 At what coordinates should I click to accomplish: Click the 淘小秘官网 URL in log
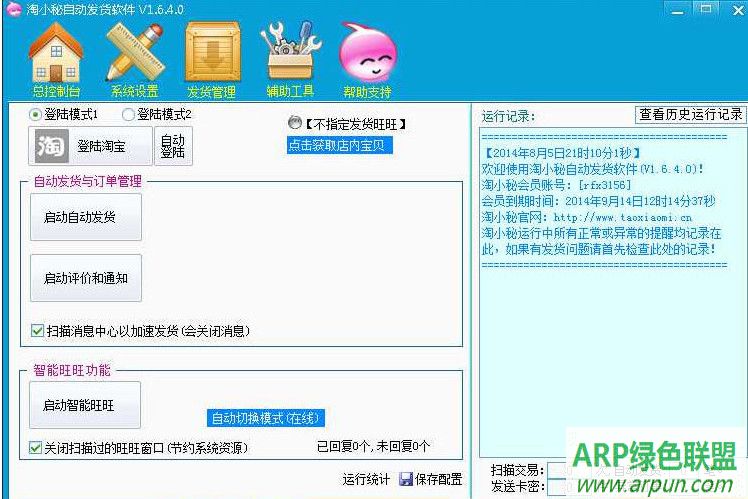623,218
